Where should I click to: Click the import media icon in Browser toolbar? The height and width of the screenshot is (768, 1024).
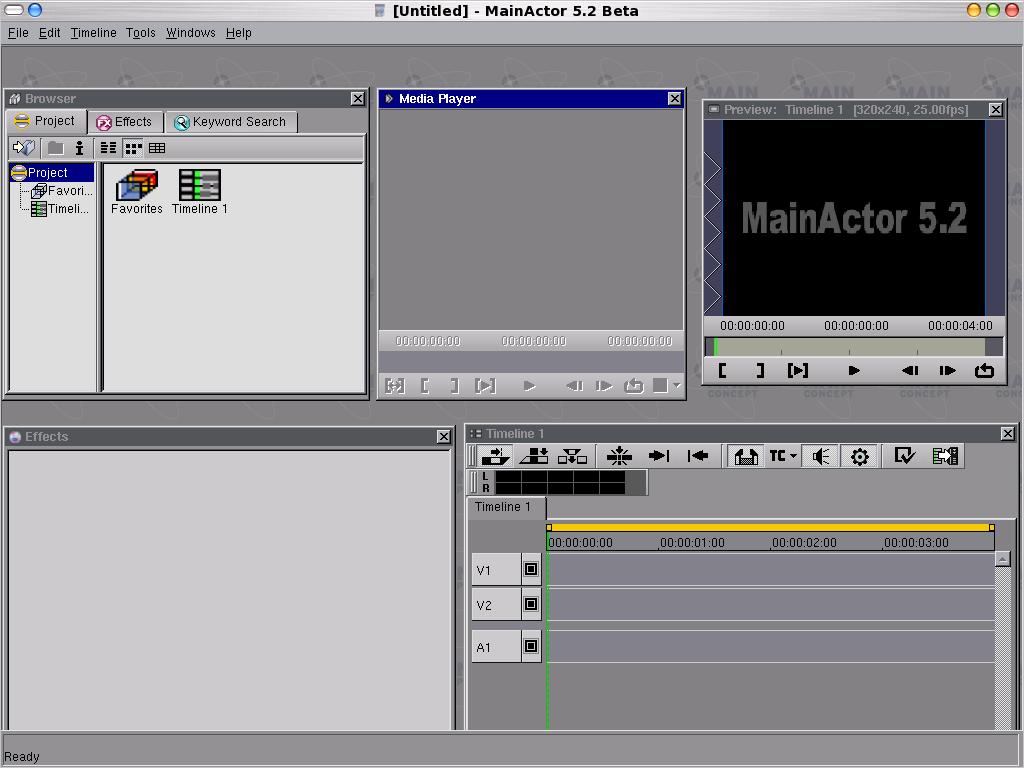pos(25,148)
